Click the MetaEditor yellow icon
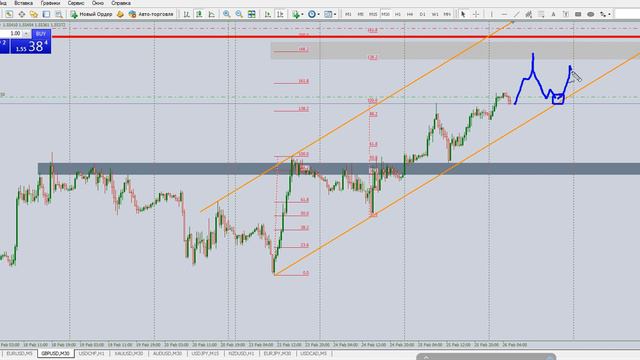Screen dimensions: 640x360 120,14
